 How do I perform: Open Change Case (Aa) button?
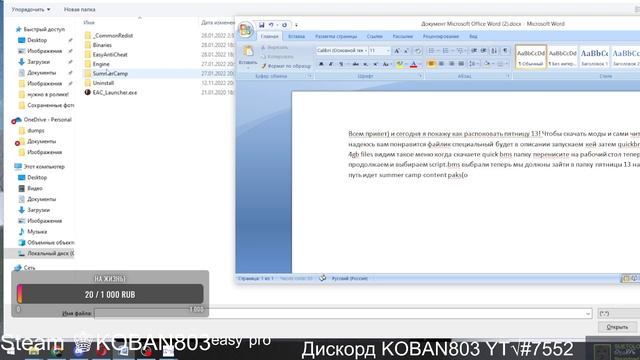click(x=386, y=64)
